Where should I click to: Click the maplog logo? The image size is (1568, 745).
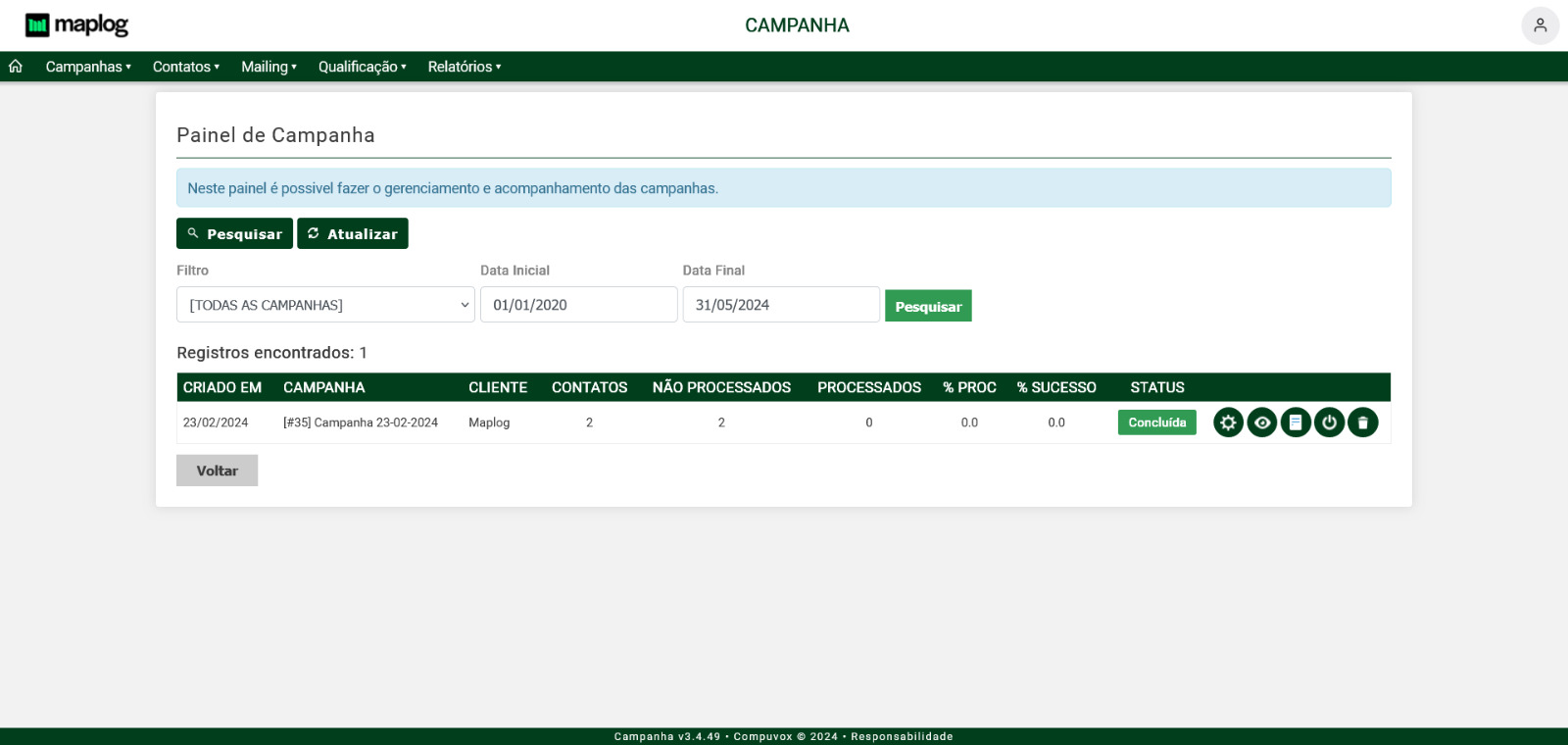76,25
